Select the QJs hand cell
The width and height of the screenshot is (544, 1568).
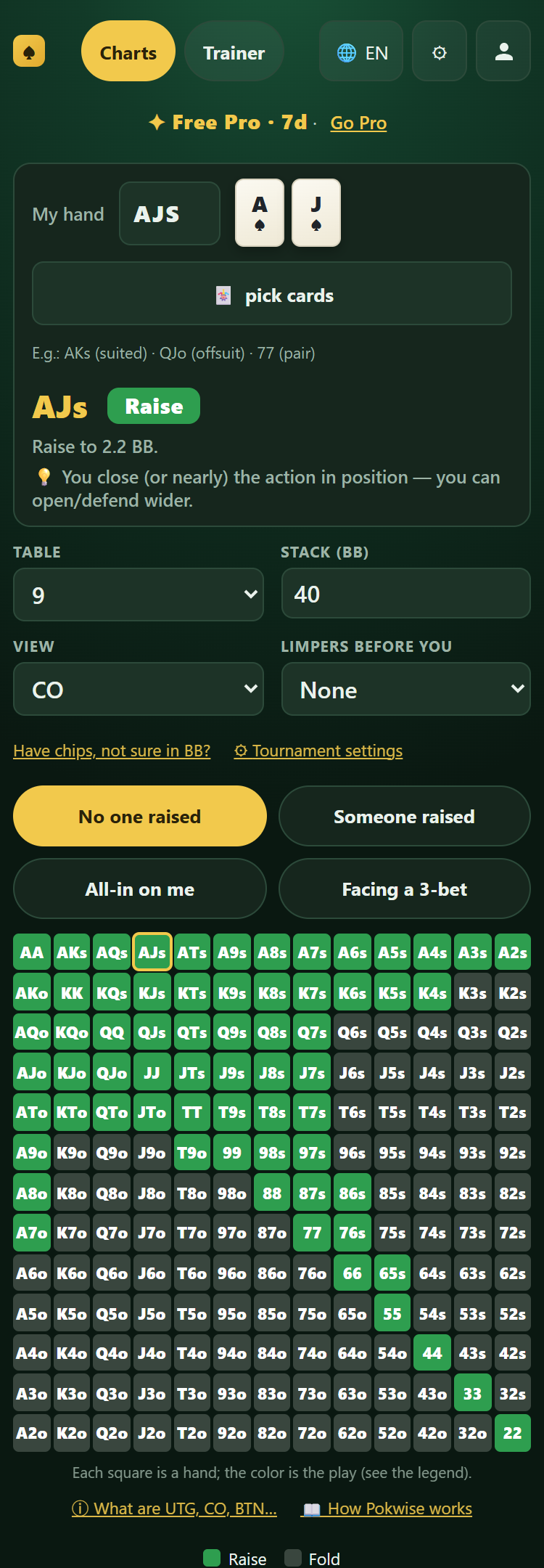coord(152,1032)
